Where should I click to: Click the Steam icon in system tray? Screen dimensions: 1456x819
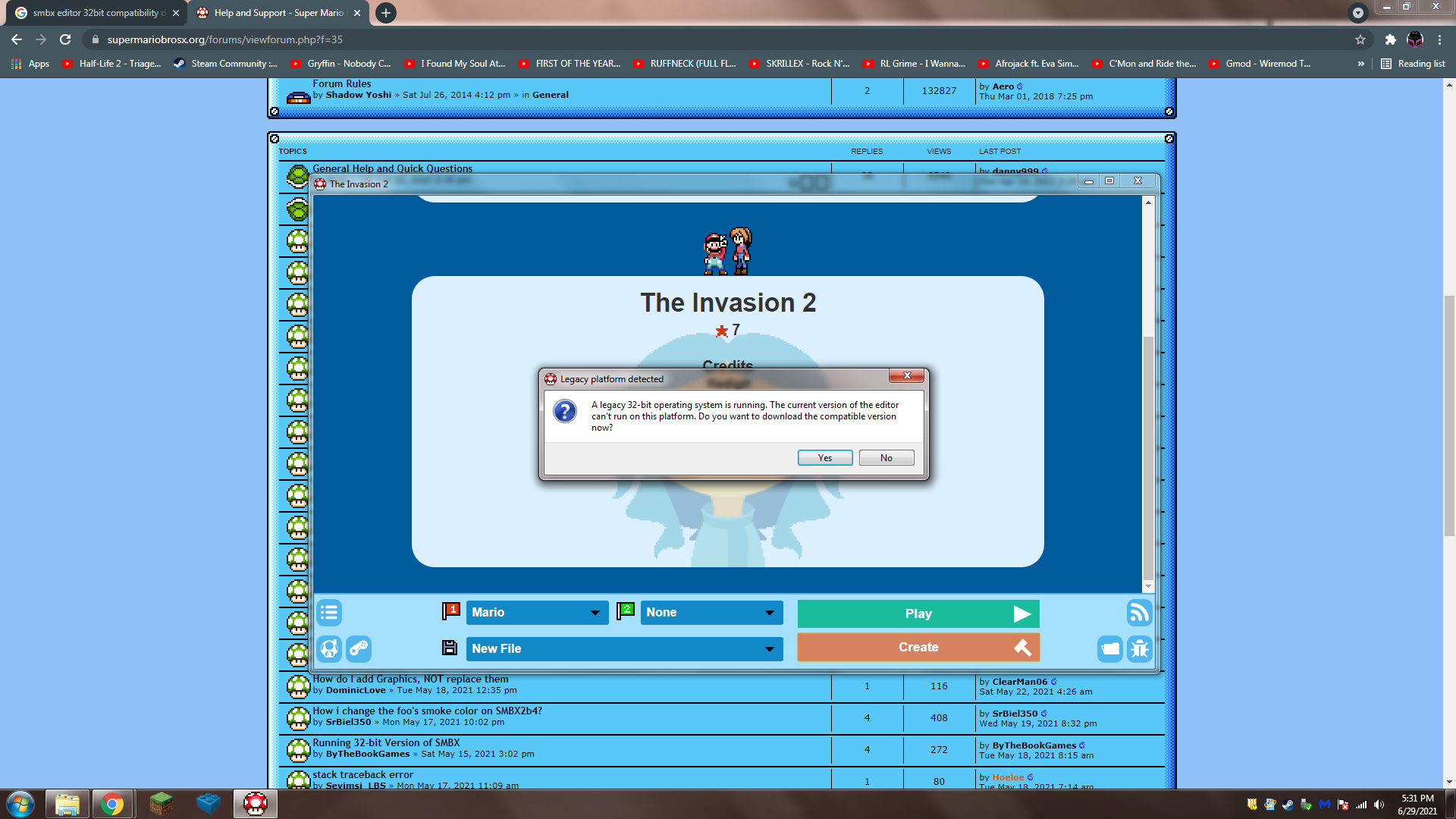pyautogui.click(x=1288, y=805)
